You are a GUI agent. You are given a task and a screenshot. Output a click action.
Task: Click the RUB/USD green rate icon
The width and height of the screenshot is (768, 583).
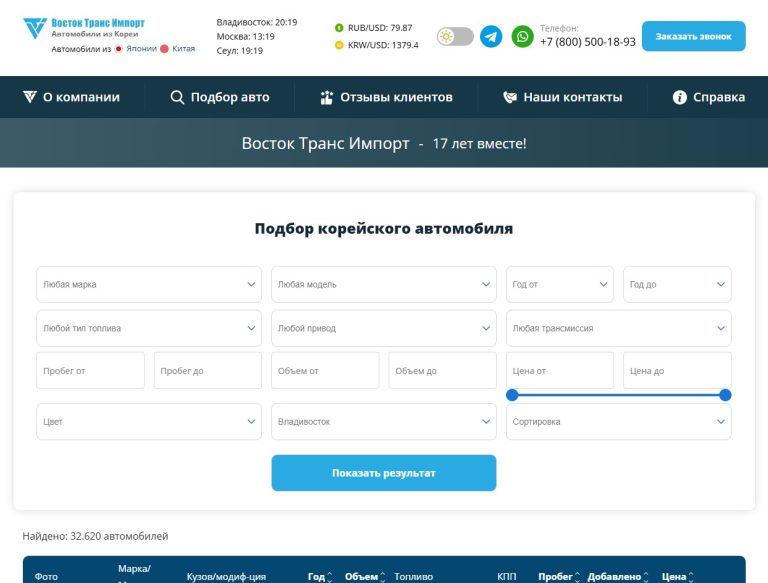tap(339, 28)
